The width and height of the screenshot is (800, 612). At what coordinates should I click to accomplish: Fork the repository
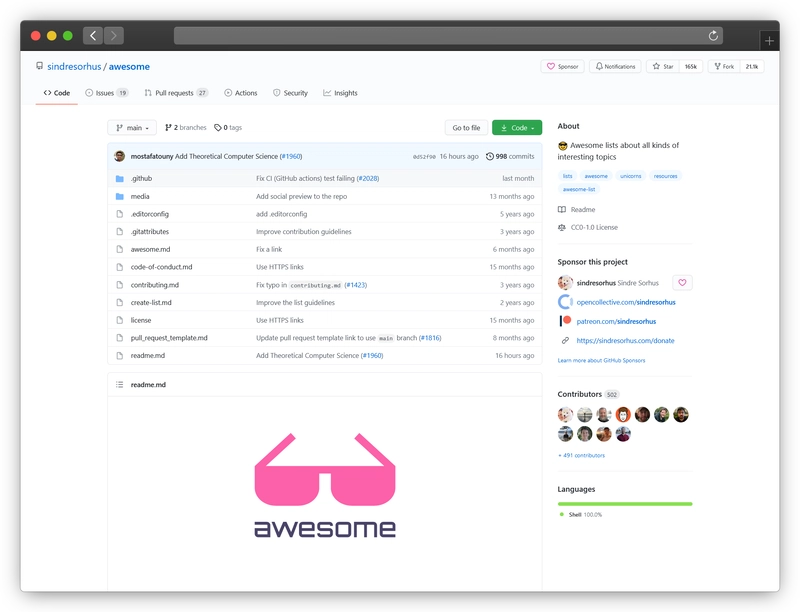724,66
